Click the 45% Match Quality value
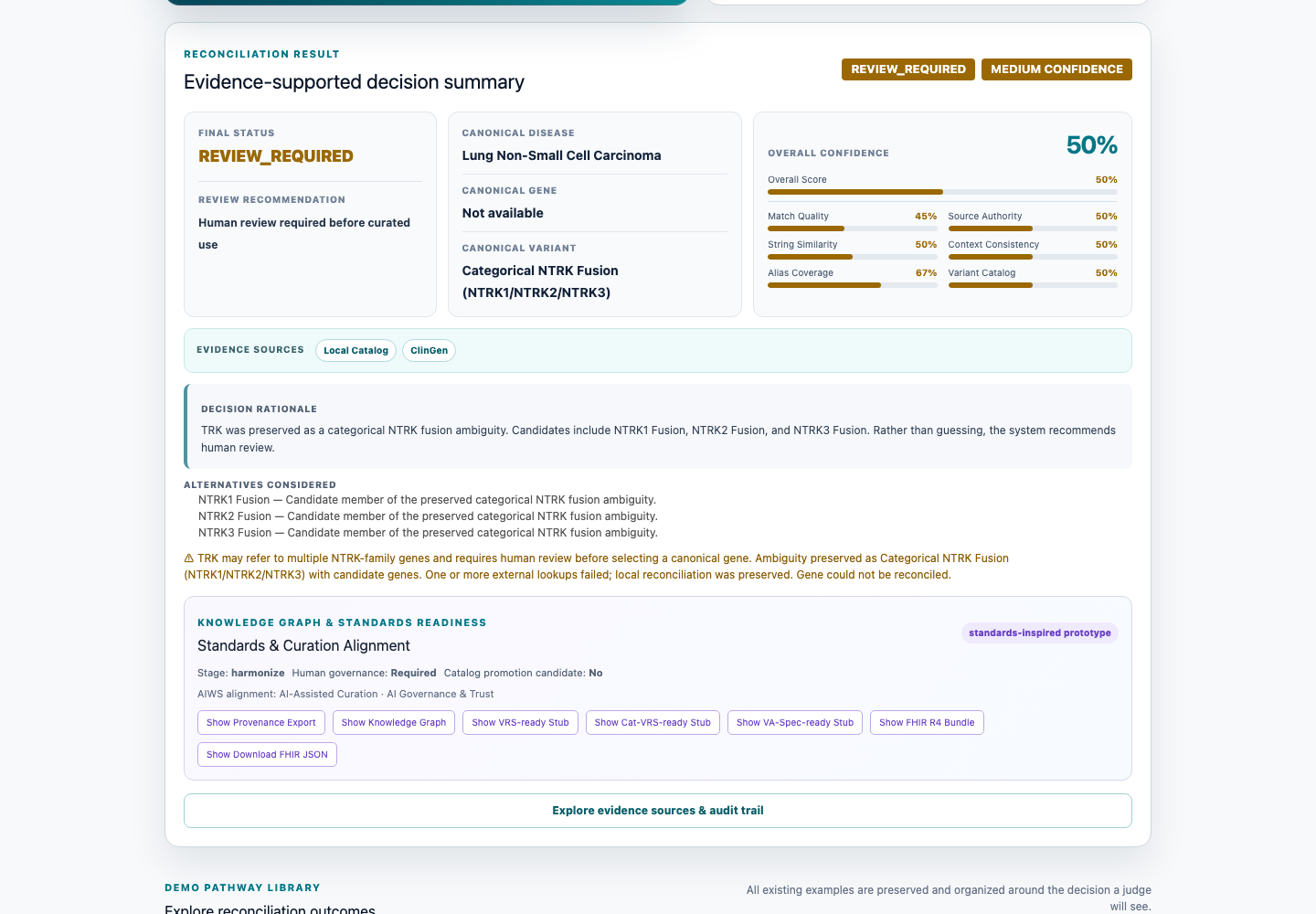Screen dimensions: 1316x914 point(926,217)
